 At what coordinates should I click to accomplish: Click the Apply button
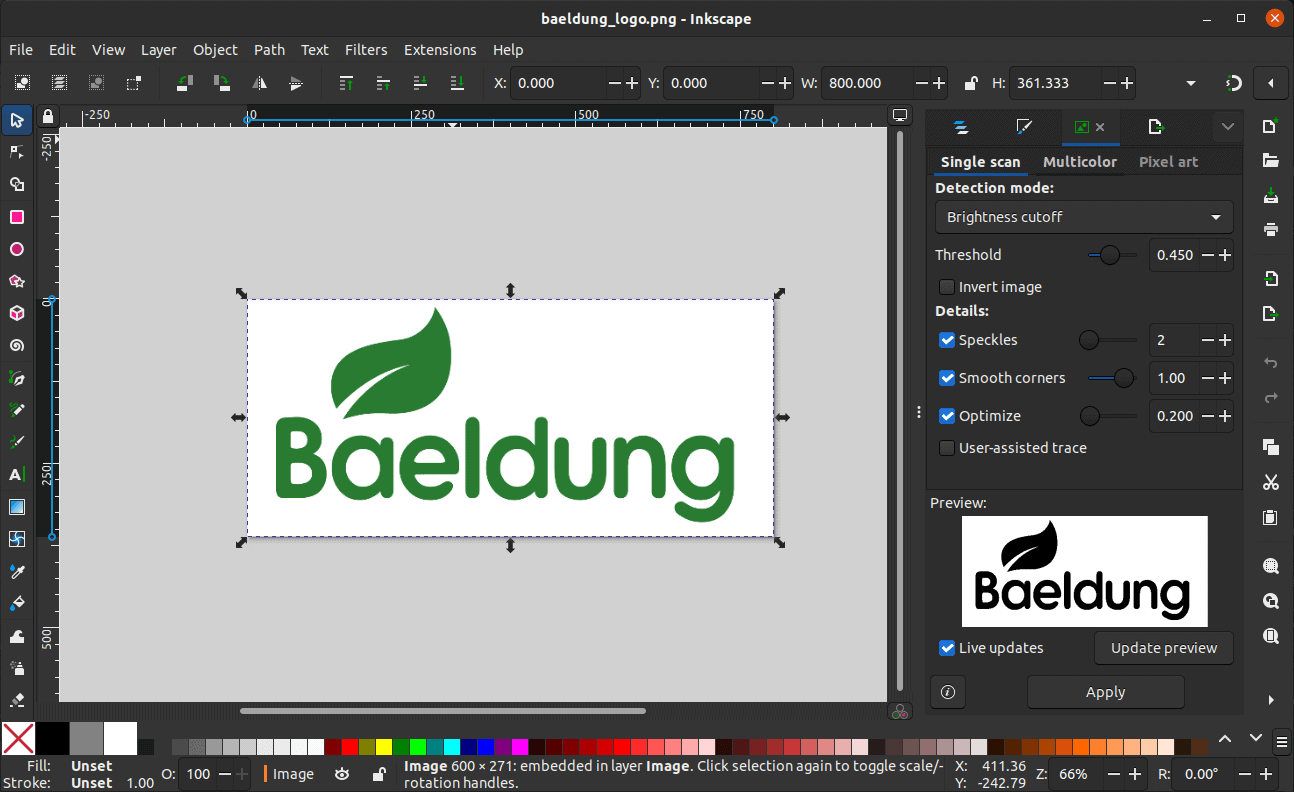click(x=1105, y=692)
